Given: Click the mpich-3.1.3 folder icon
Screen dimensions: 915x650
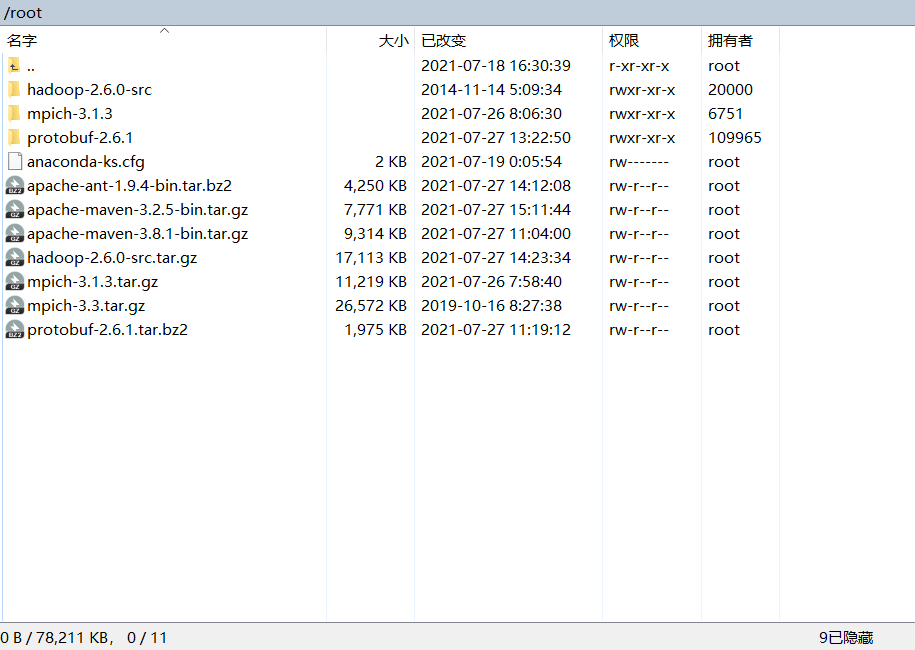Looking at the screenshot, I should [x=14, y=113].
